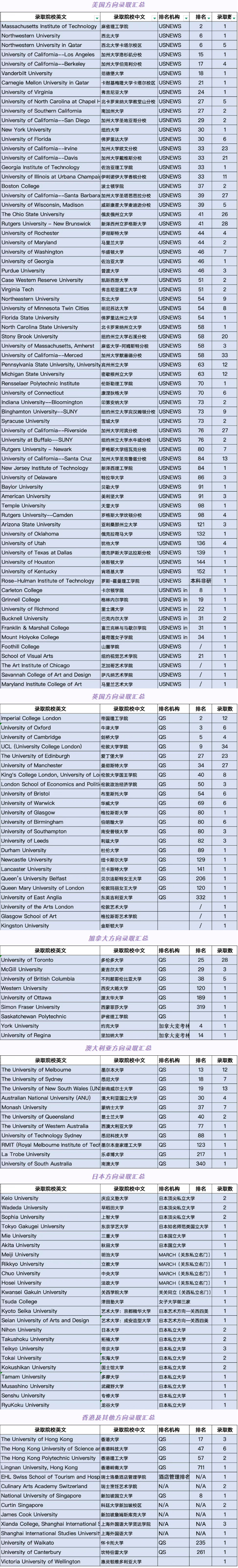Viewport: 238px width, 1568px height.
Task: Select the Massachusetts Institute of Technology cell
Action: (x=49, y=27)
